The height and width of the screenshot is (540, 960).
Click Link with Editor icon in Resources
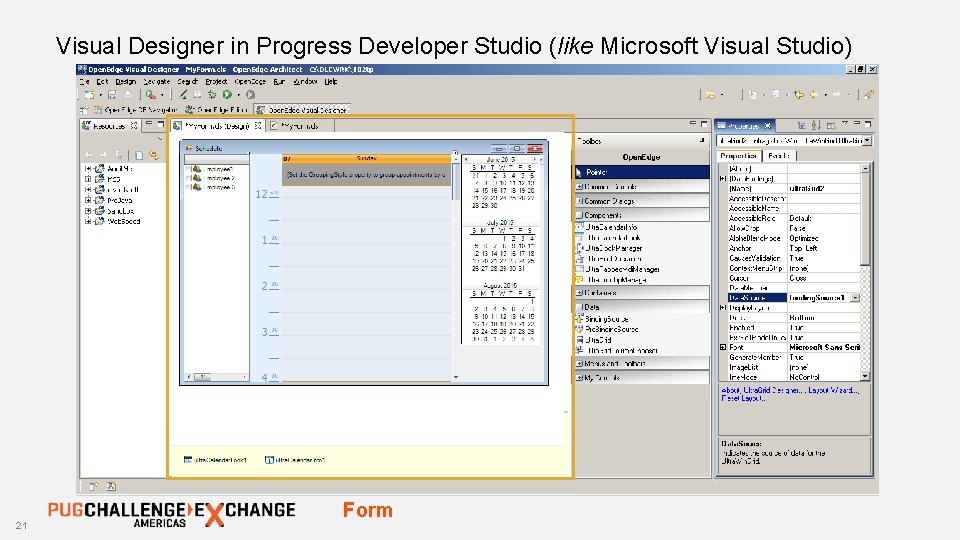[153, 155]
